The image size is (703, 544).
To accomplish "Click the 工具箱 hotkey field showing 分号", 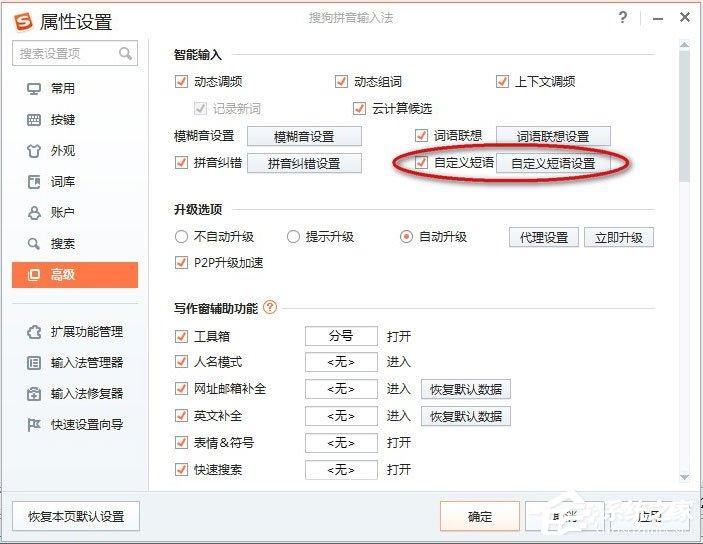I will point(341,336).
